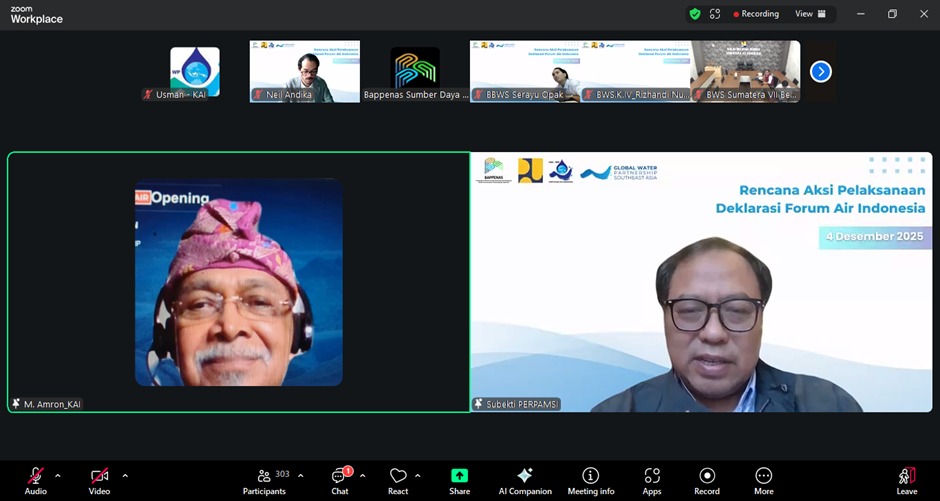Expand video options arrow
Viewport: 940px width, 501px height.
pyautogui.click(x=124, y=476)
